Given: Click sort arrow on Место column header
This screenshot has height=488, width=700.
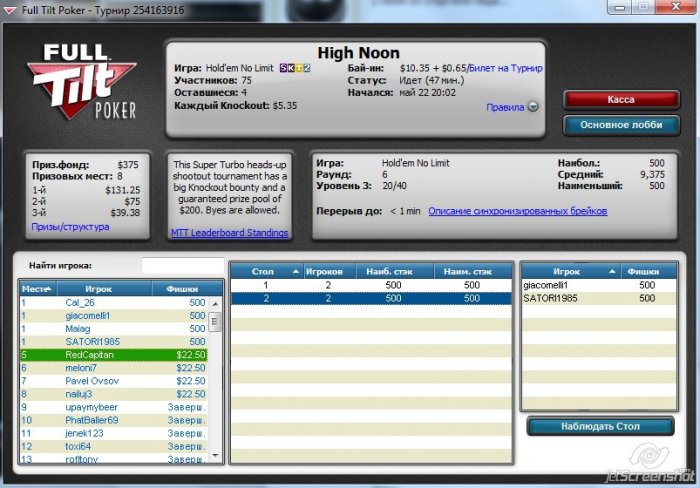Looking at the screenshot, I should 46,289.
